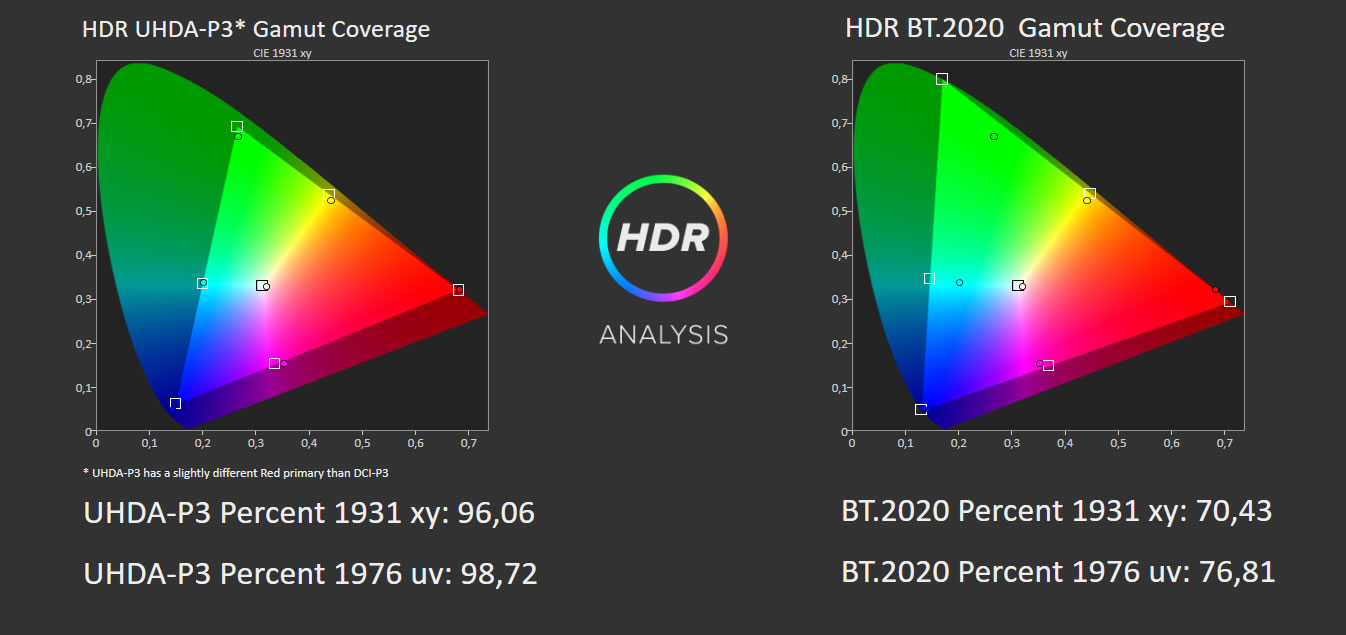Click the '0,5' x-axis label of UHDA-P3 chart
This screenshot has width=1346, height=635.
[363, 441]
